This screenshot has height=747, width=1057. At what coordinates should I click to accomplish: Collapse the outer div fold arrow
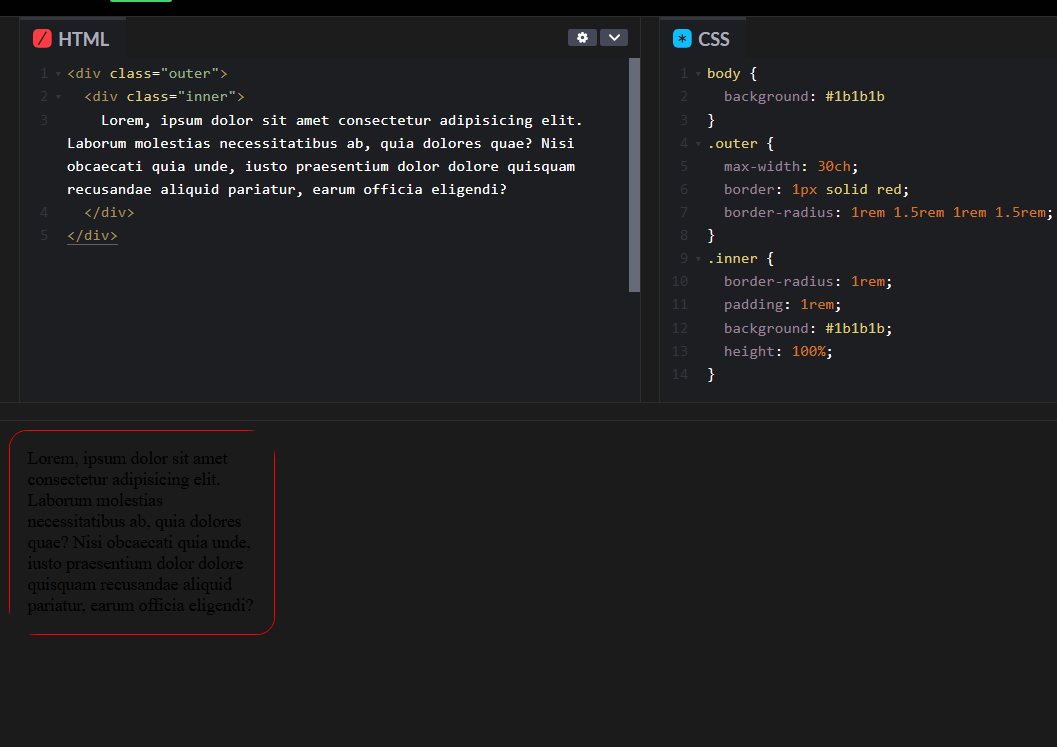coord(58,74)
